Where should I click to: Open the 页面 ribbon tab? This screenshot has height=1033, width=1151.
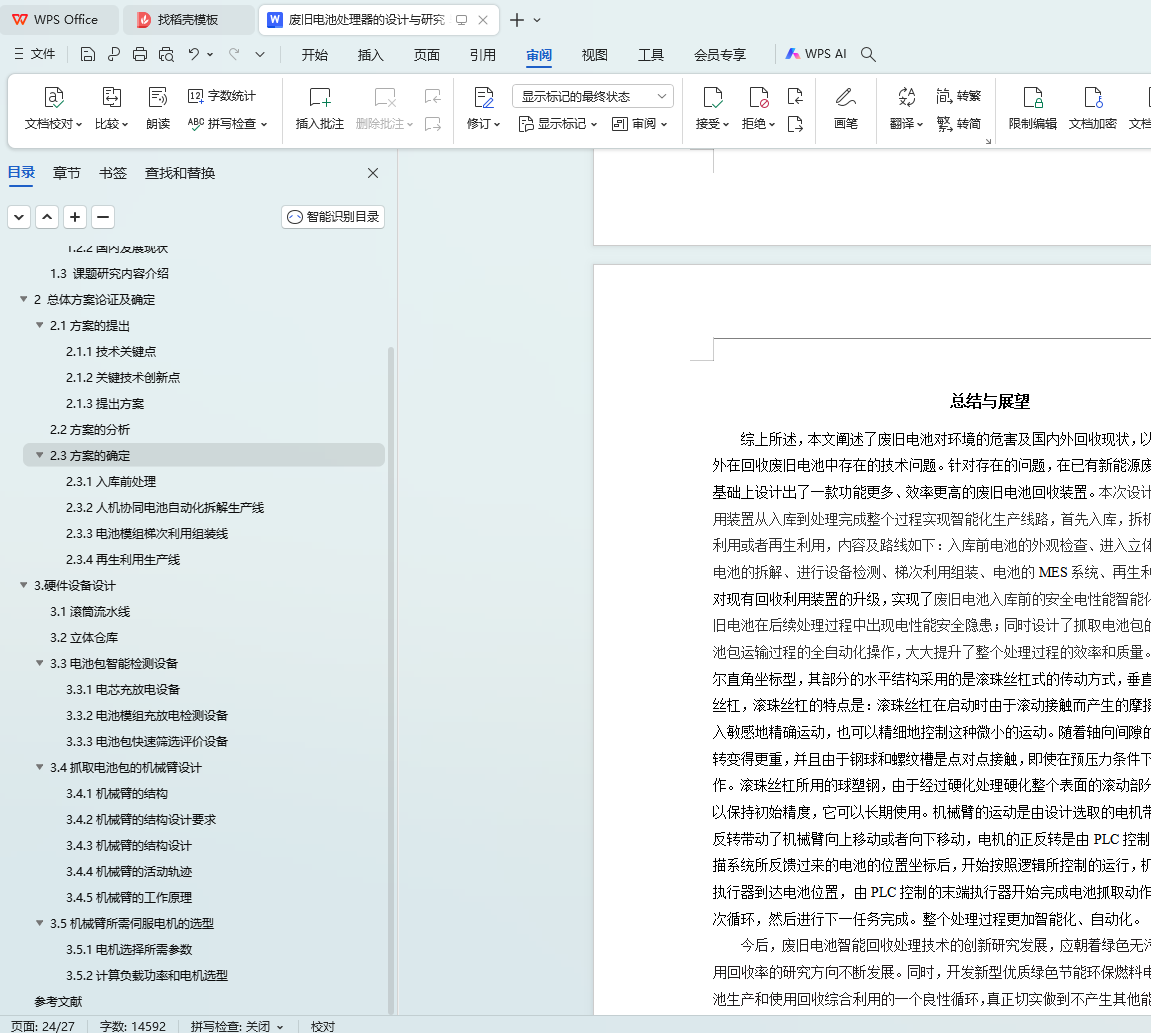(426, 54)
